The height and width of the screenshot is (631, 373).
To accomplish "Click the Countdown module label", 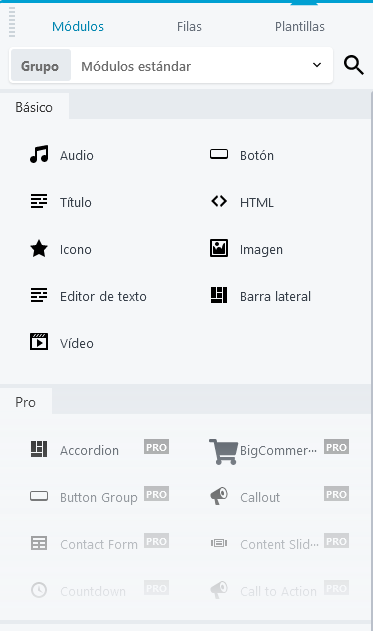I will click(x=93, y=592).
